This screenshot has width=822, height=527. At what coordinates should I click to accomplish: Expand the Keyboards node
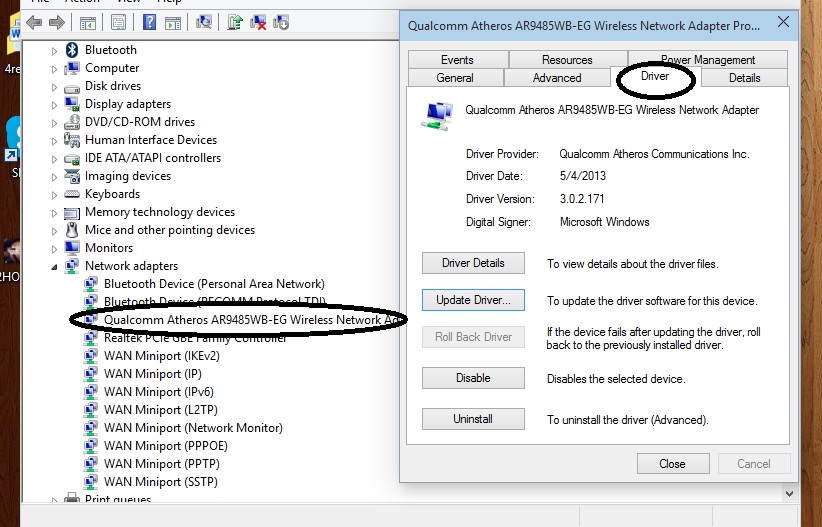click(54, 195)
